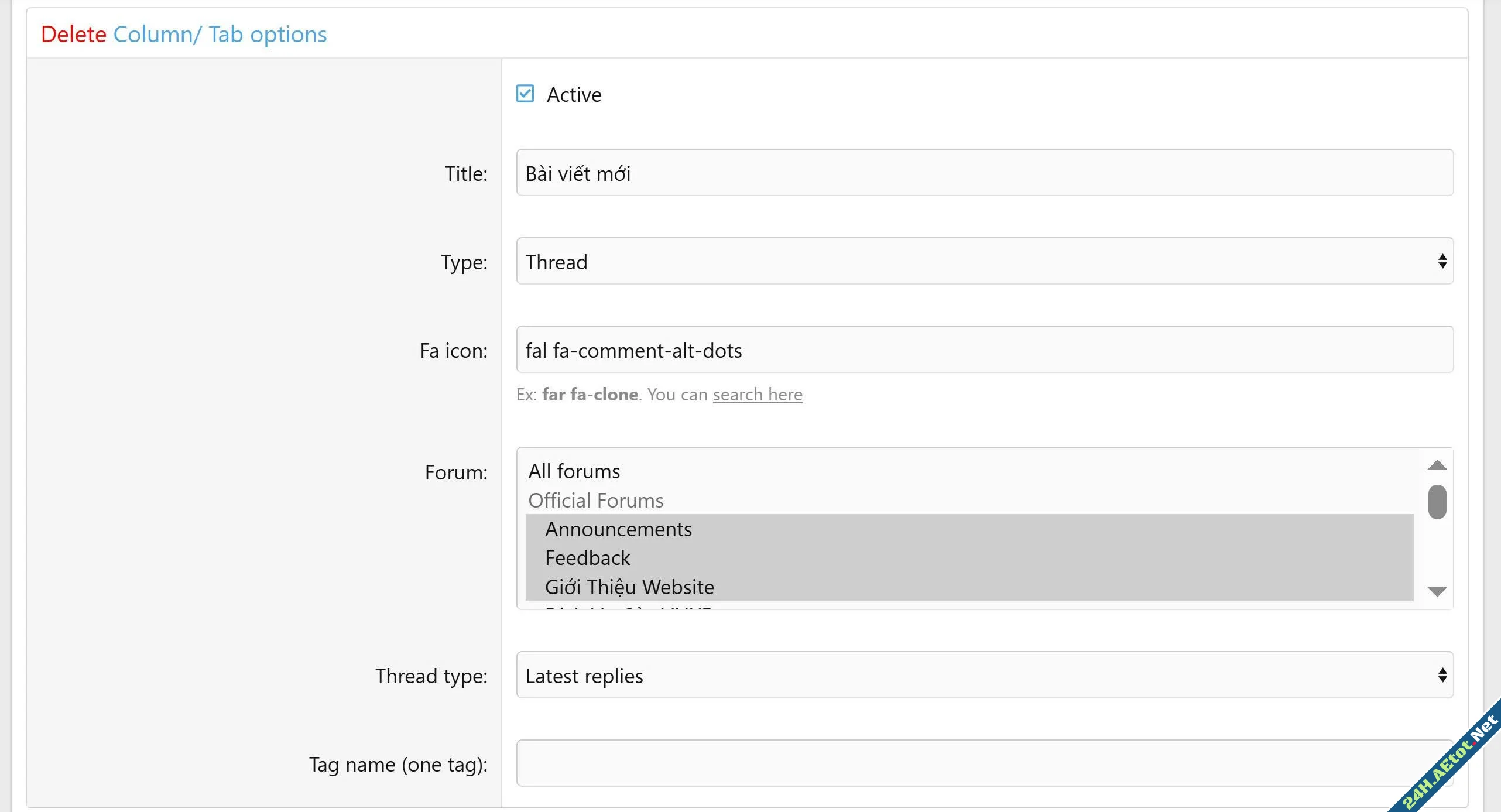1501x812 pixels.
Task: Select Giới Thiệu Website forum option
Action: [x=629, y=587]
